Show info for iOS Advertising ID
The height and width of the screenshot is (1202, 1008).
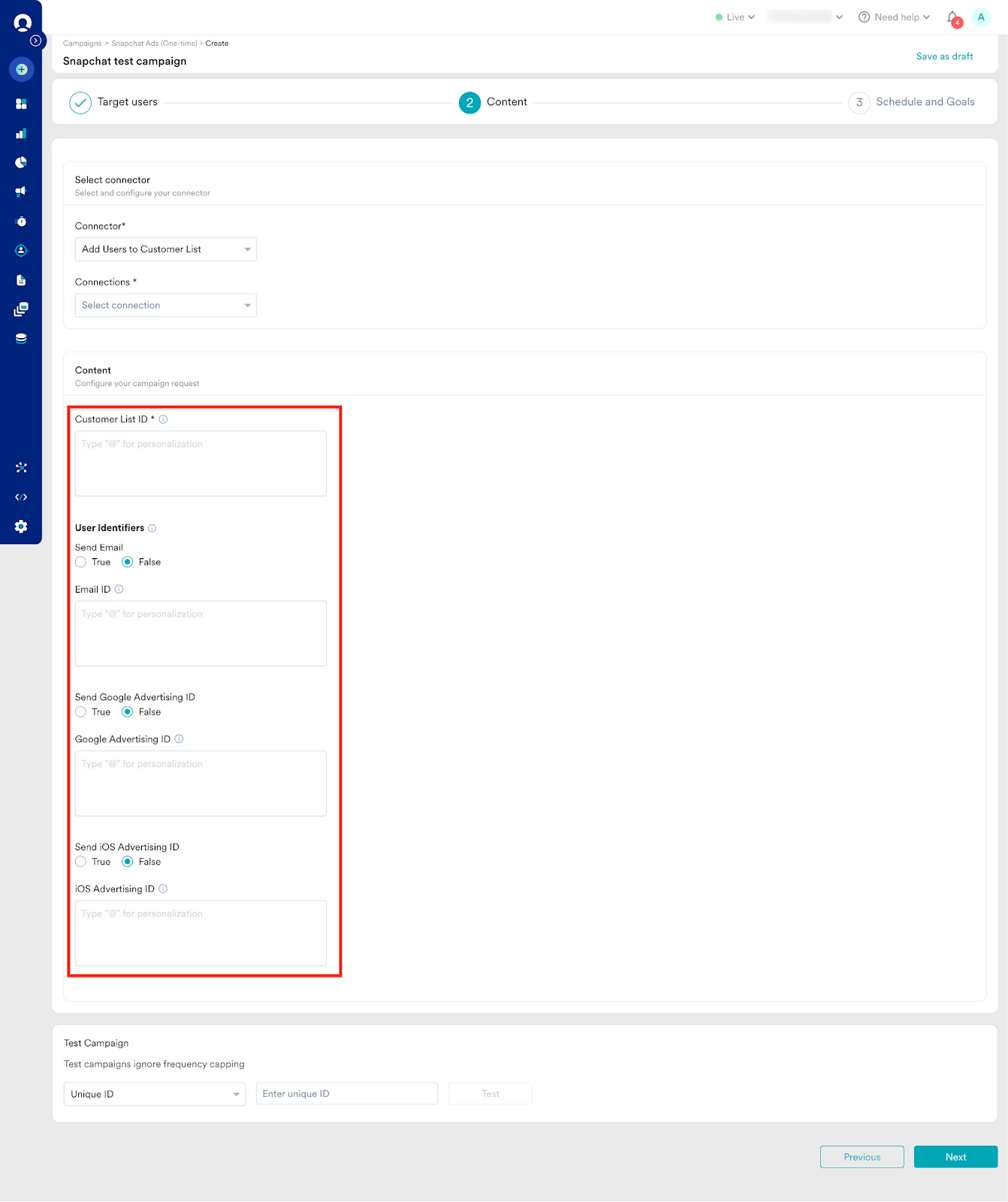163,889
